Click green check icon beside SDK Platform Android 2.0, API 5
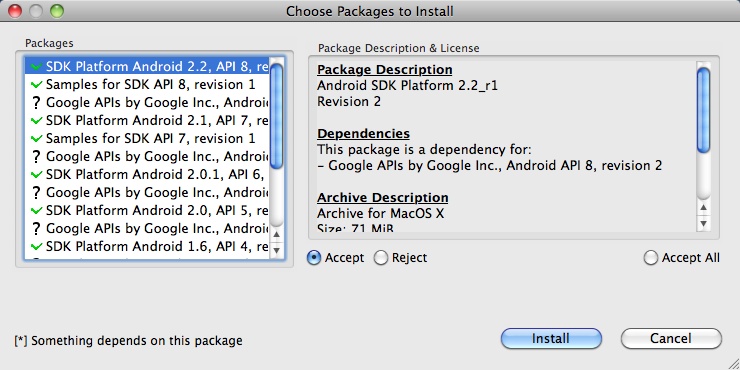 click(36, 210)
